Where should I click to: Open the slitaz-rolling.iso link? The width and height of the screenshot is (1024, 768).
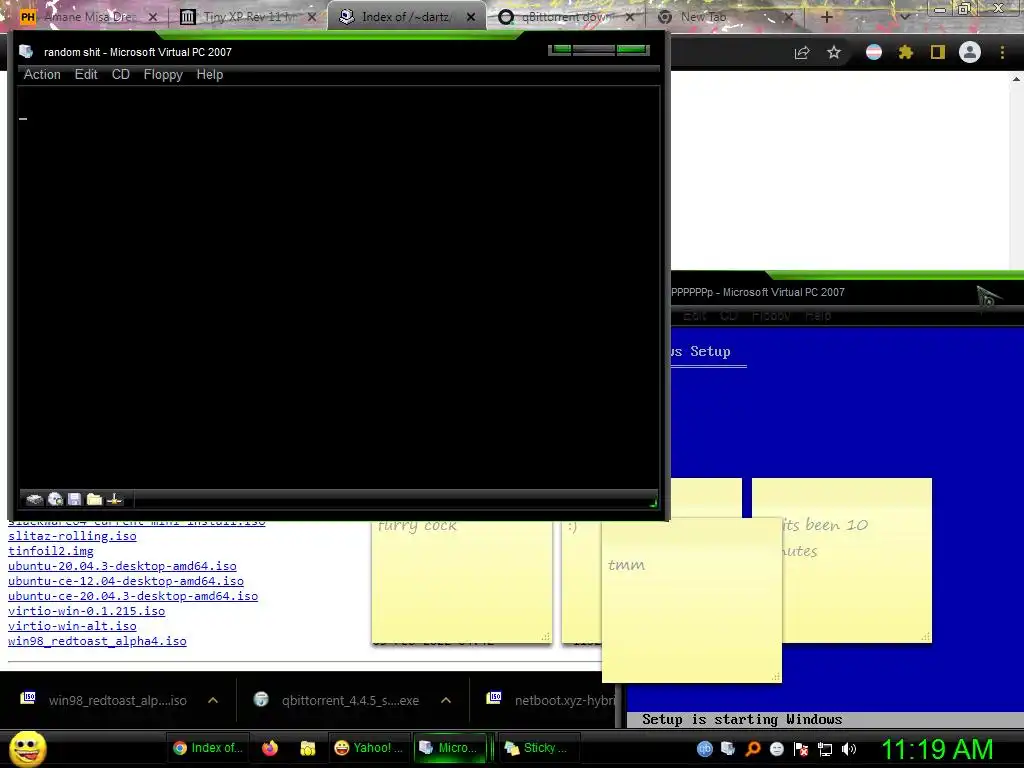[72, 536]
